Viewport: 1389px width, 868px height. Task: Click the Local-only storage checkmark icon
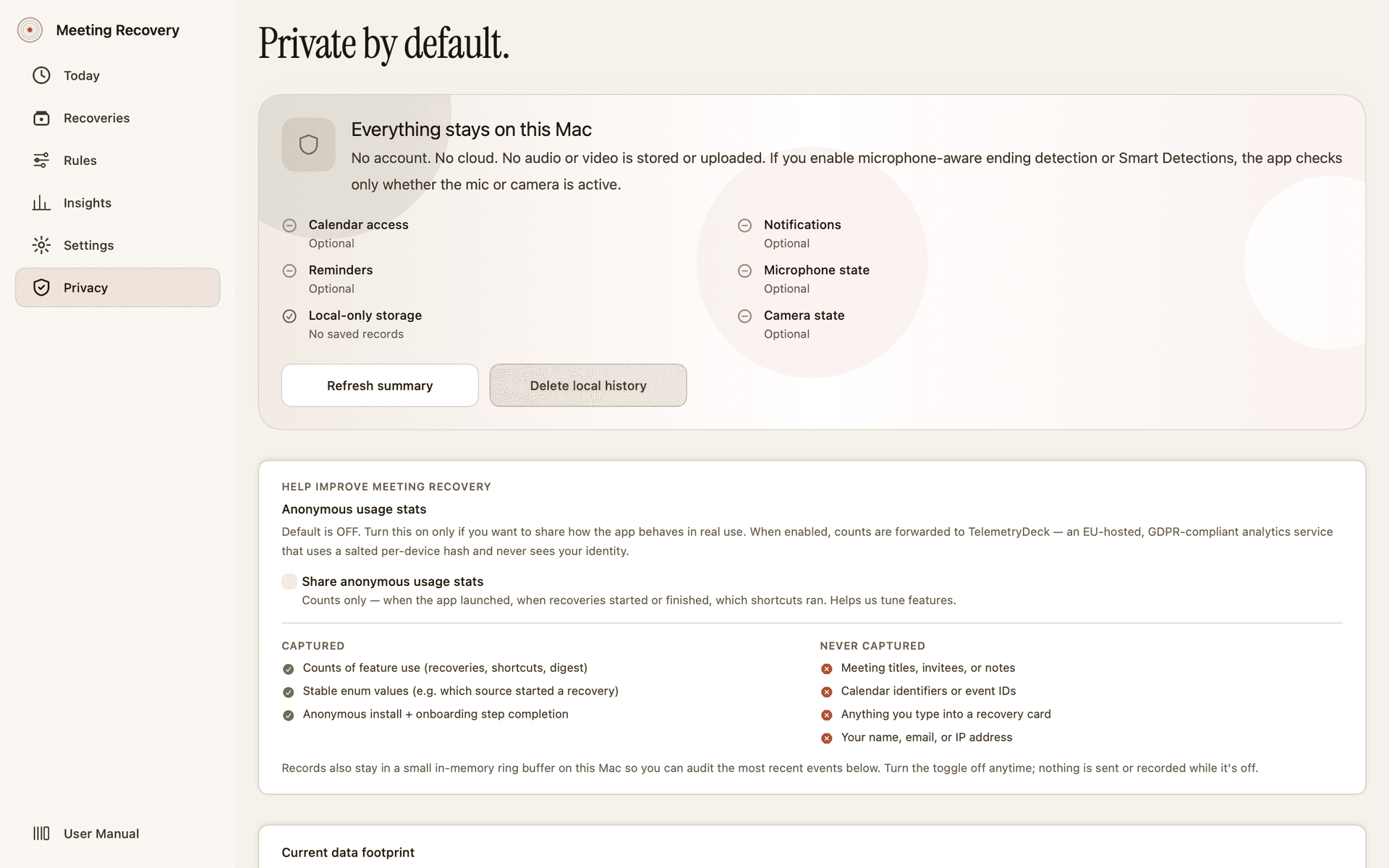coord(289,316)
